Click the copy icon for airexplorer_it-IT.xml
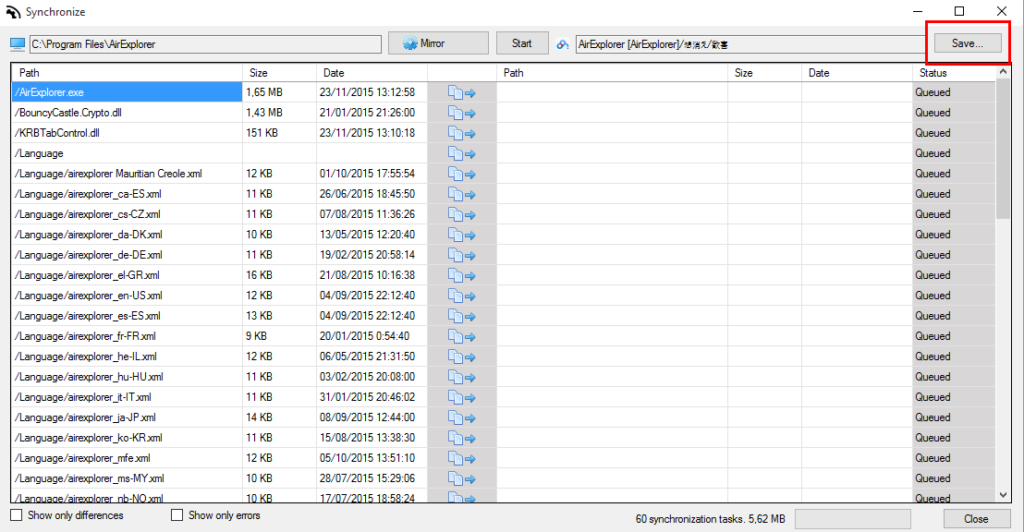Screen dimensions: 1024x532 click(x=462, y=397)
